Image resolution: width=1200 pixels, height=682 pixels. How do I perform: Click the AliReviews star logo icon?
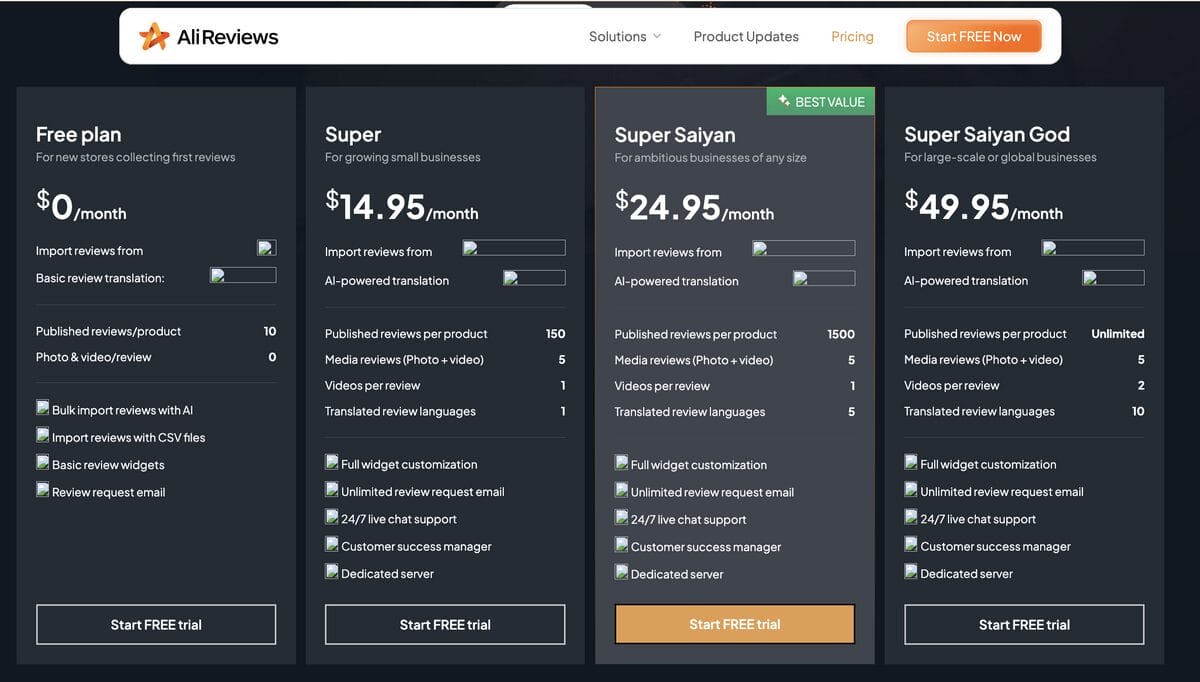155,36
